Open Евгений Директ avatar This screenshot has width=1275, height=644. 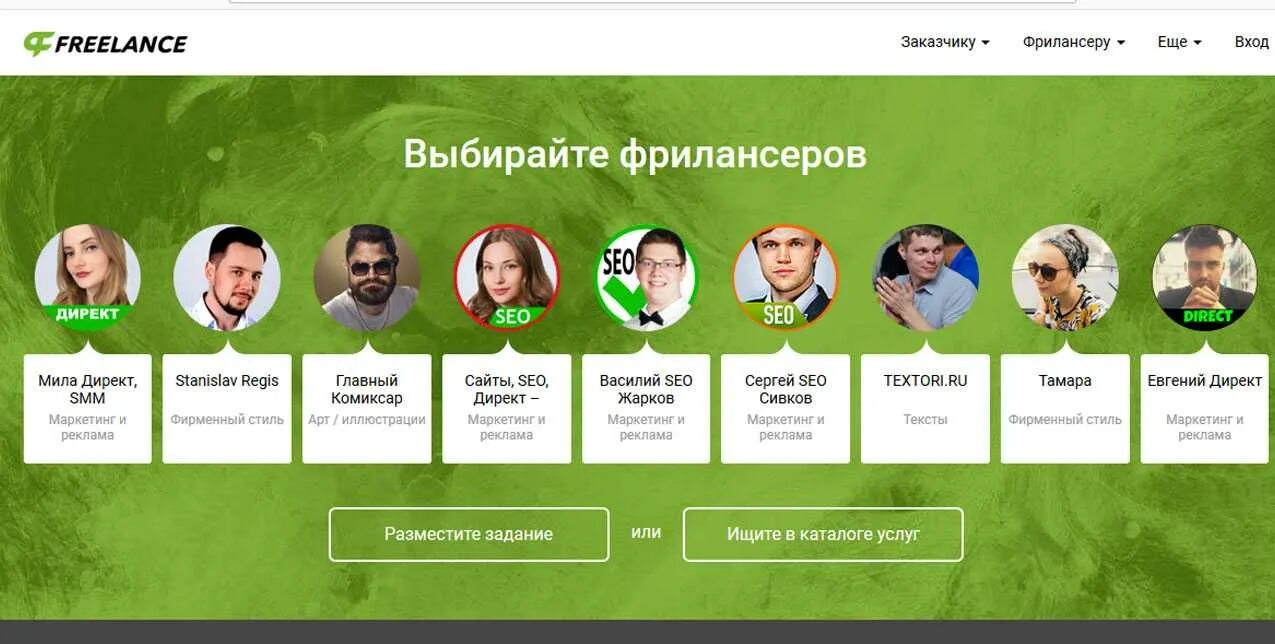1205,277
